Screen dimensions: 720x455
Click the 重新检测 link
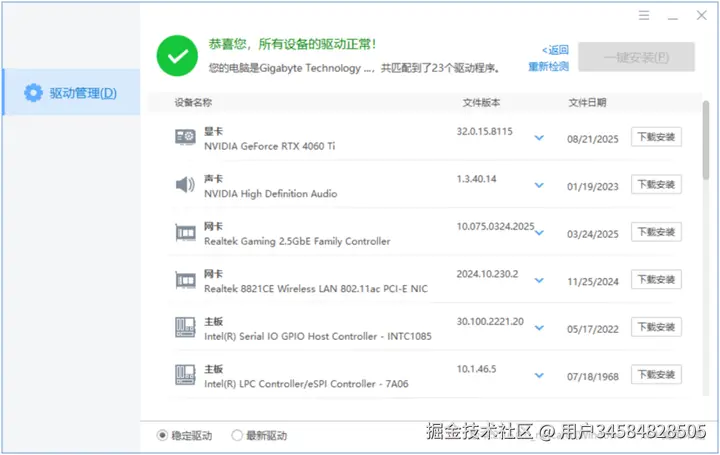[x=548, y=67]
